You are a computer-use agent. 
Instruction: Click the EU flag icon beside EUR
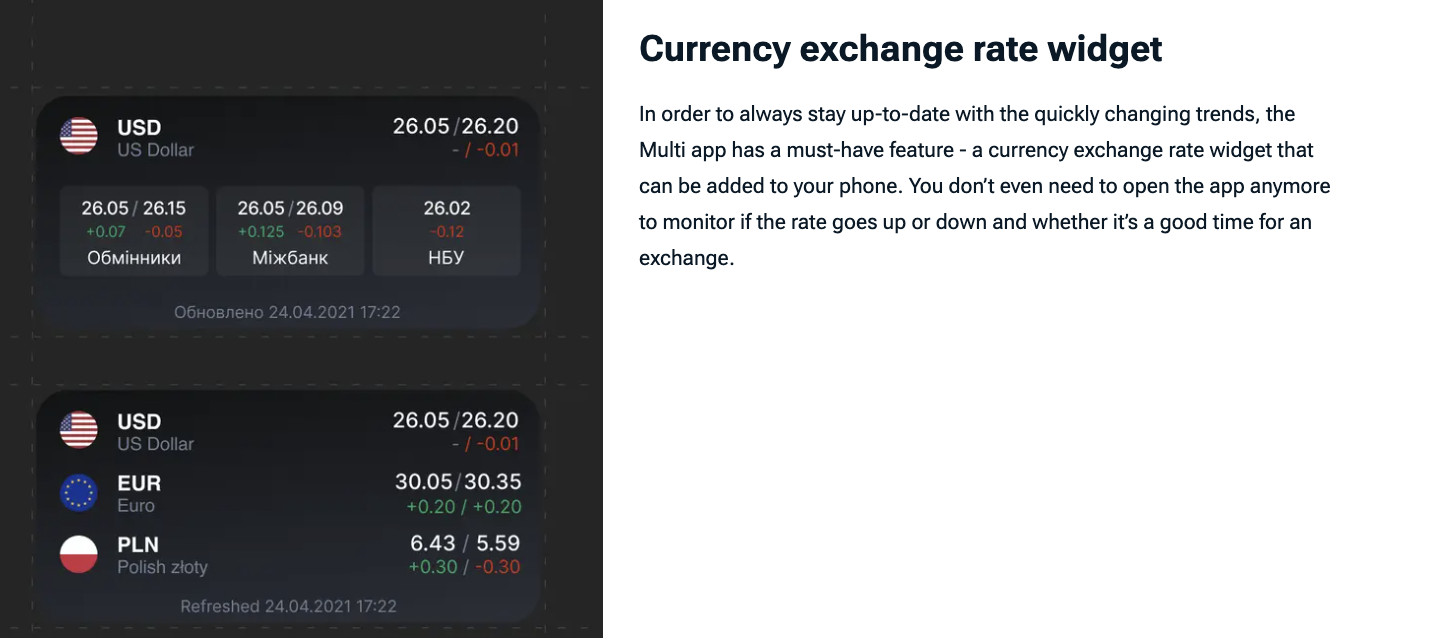point(78,493)
